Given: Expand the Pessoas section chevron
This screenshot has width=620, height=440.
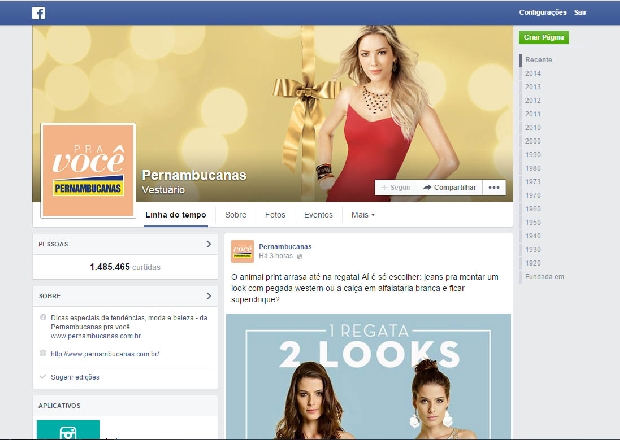Looking at the screenshot, I should [x=209, y=244].
